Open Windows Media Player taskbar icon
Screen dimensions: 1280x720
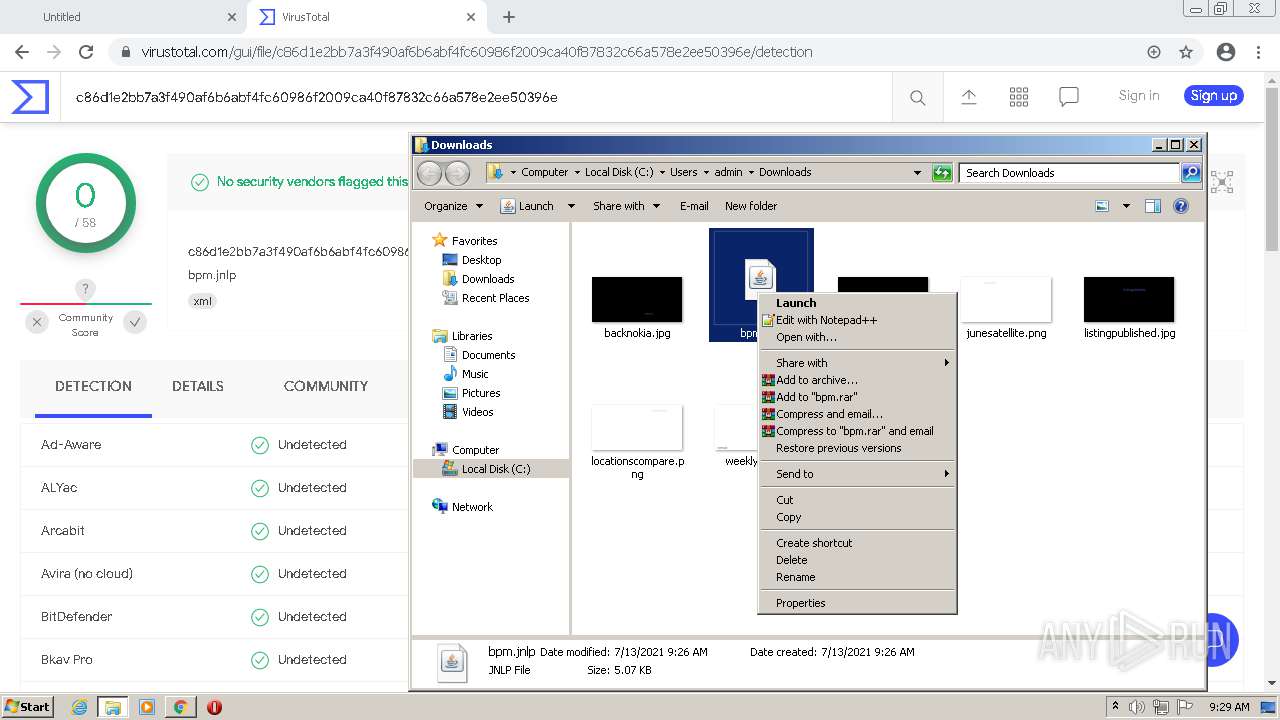click(146, 707)
